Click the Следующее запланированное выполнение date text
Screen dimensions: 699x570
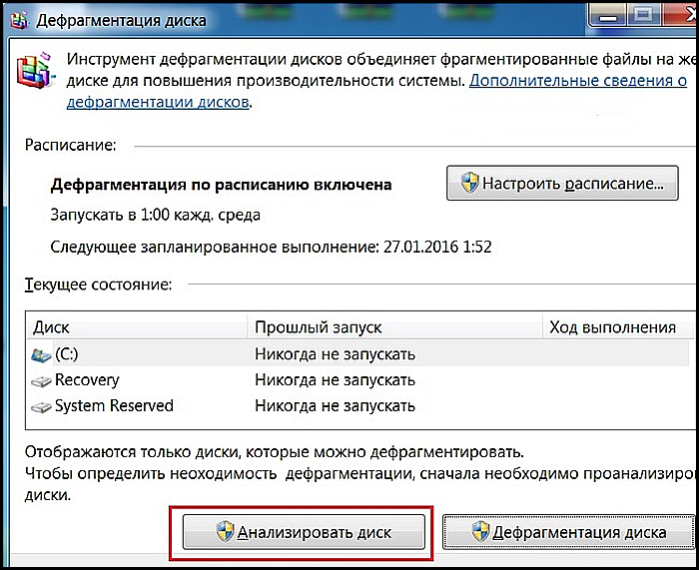(271, 246)
